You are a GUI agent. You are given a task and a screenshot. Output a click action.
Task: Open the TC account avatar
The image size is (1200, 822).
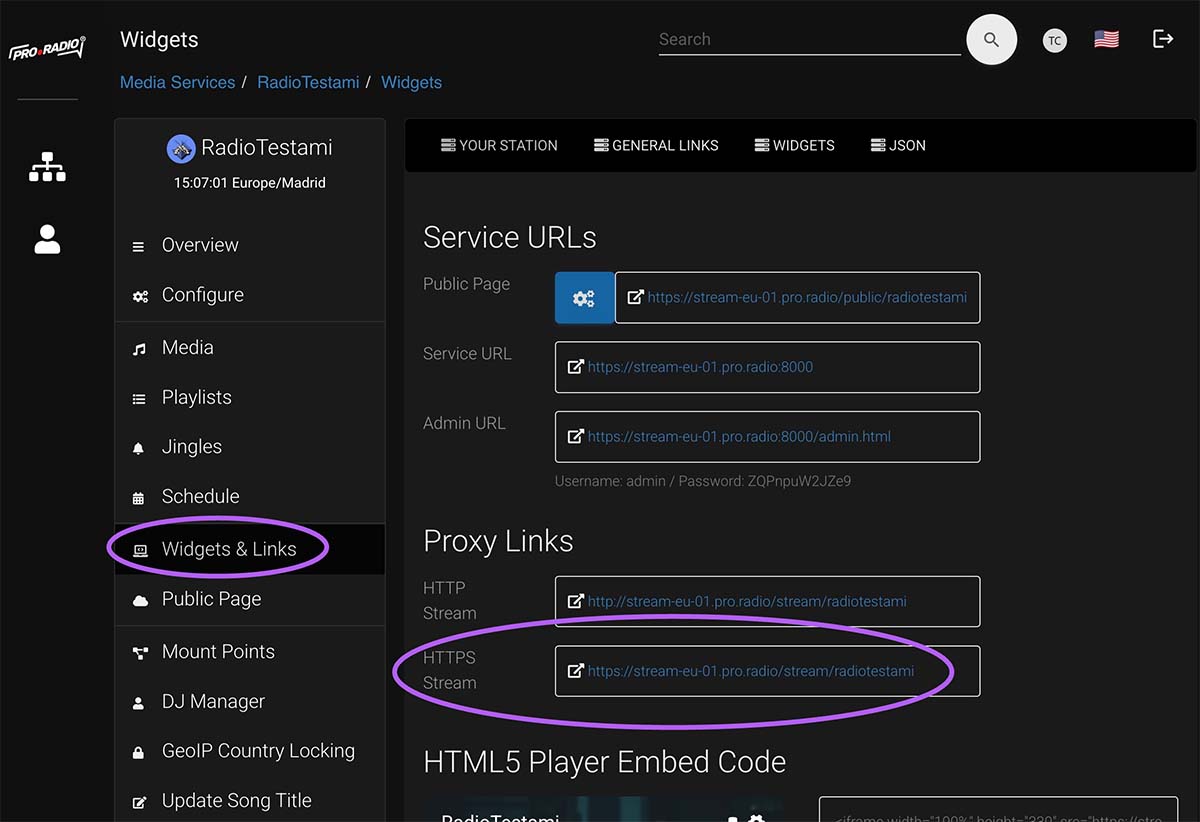click(x=1054, y=40)
